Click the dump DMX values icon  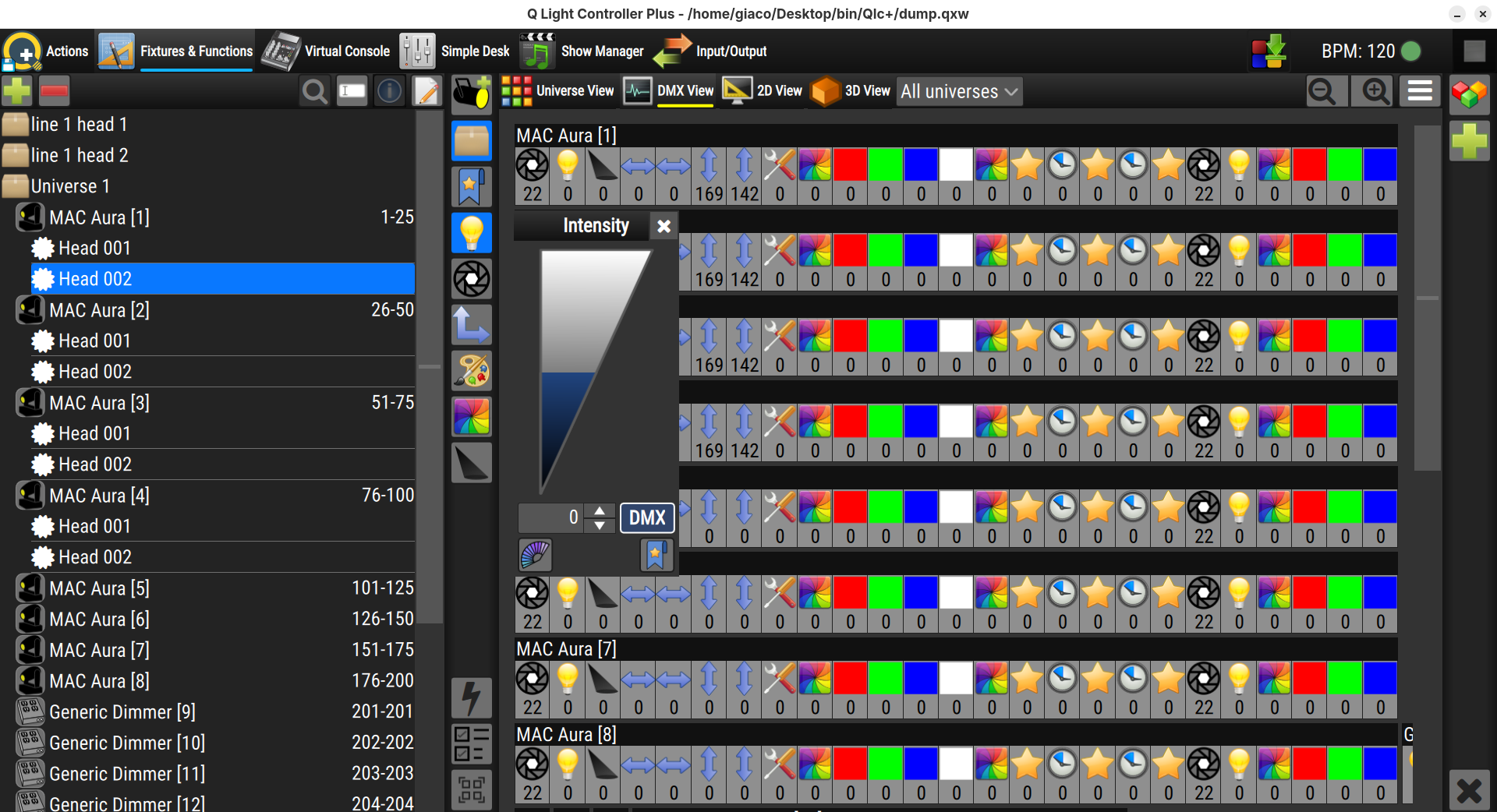tap(1269, 51)
